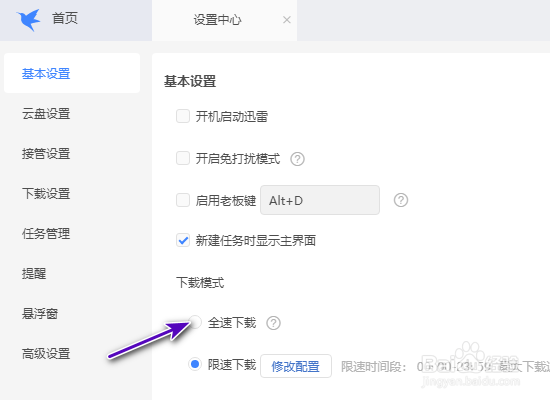Switch to the 首页 tab
Screen dimensions: 550x400
pos(65,18)
